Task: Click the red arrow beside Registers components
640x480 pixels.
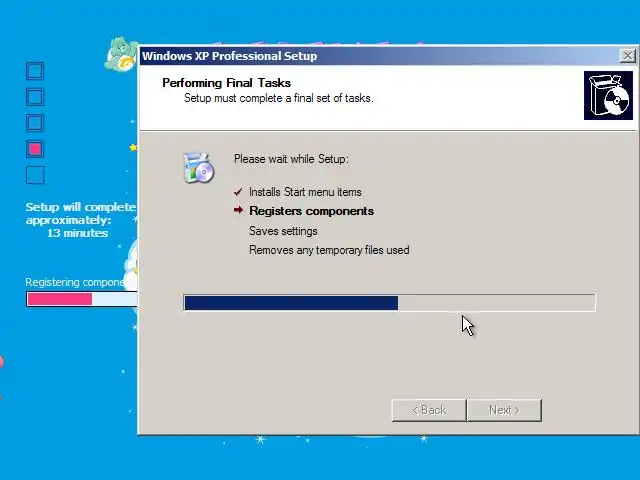Action: click(238, 210)
